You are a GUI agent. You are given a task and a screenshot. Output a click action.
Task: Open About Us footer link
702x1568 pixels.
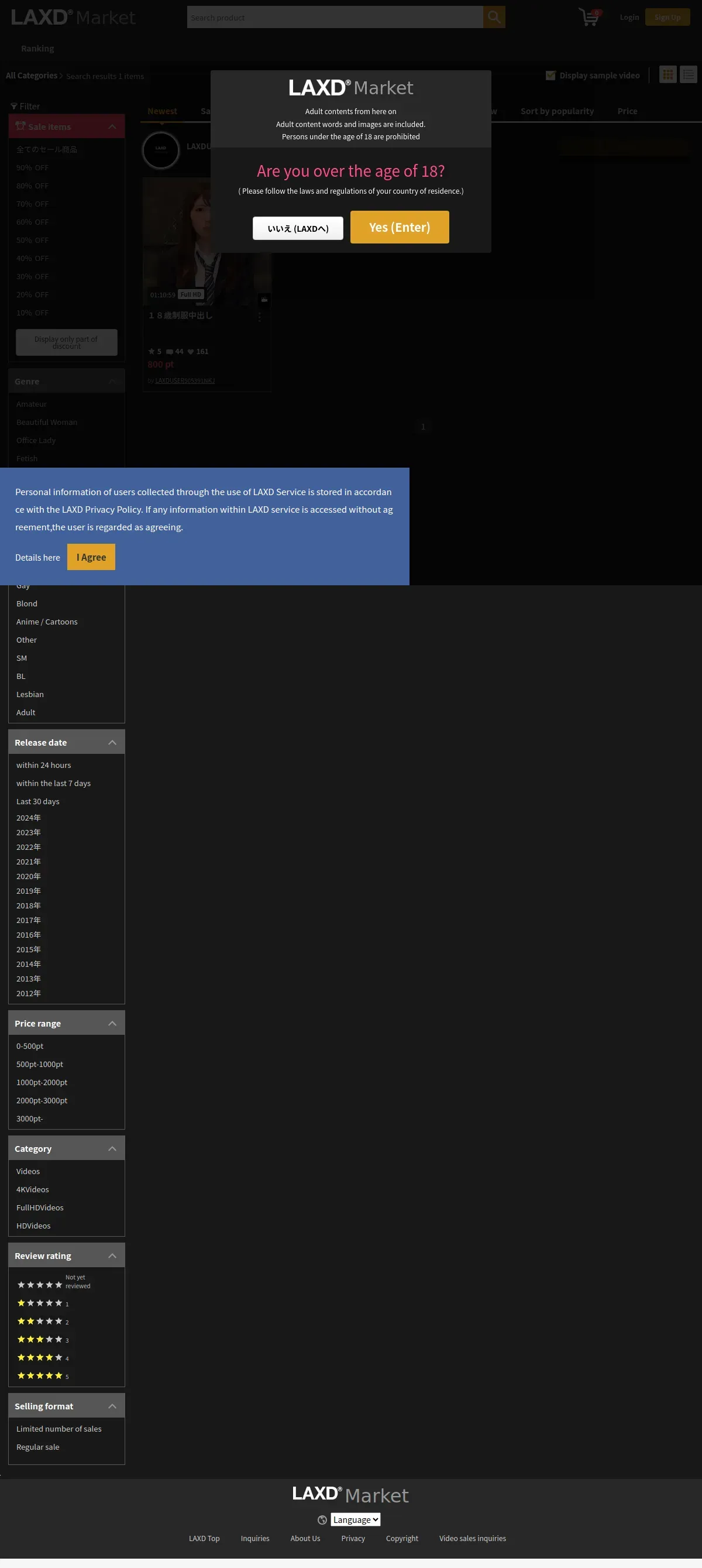click(x=305, y=1538)
